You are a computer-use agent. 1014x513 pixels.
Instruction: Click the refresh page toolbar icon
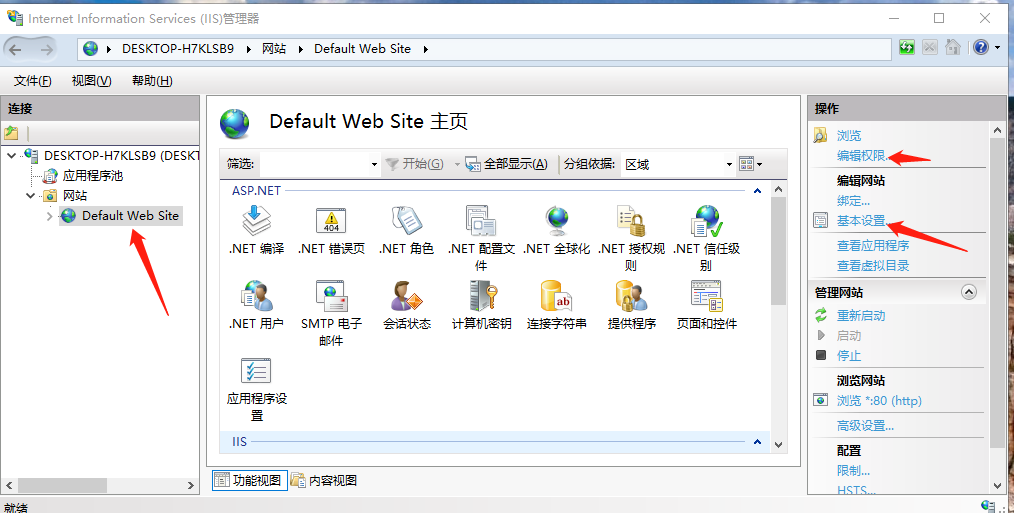click(907, 47)
